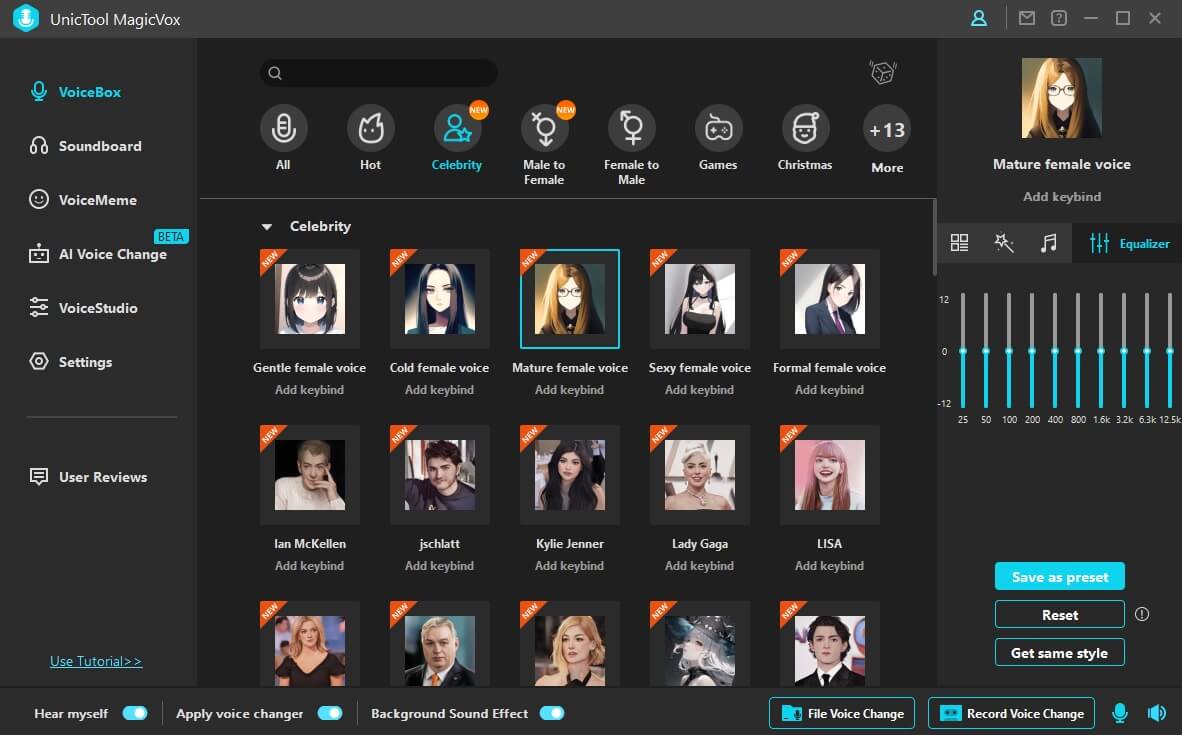
Task: Click the selected voice avatar in right panel
Action: 1061,98
